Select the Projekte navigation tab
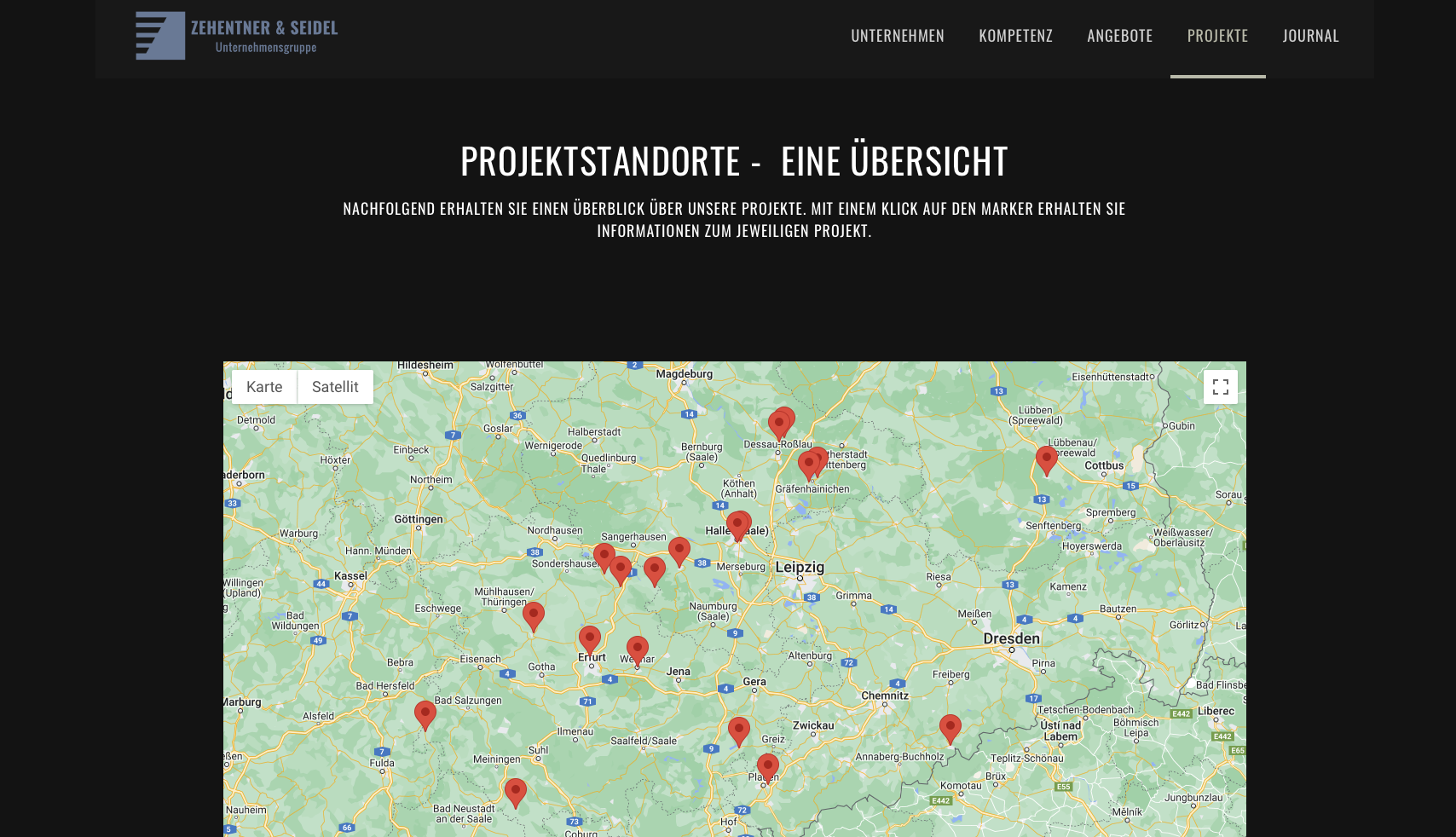The image size is (1456, 837). [x=1217, y=36]
